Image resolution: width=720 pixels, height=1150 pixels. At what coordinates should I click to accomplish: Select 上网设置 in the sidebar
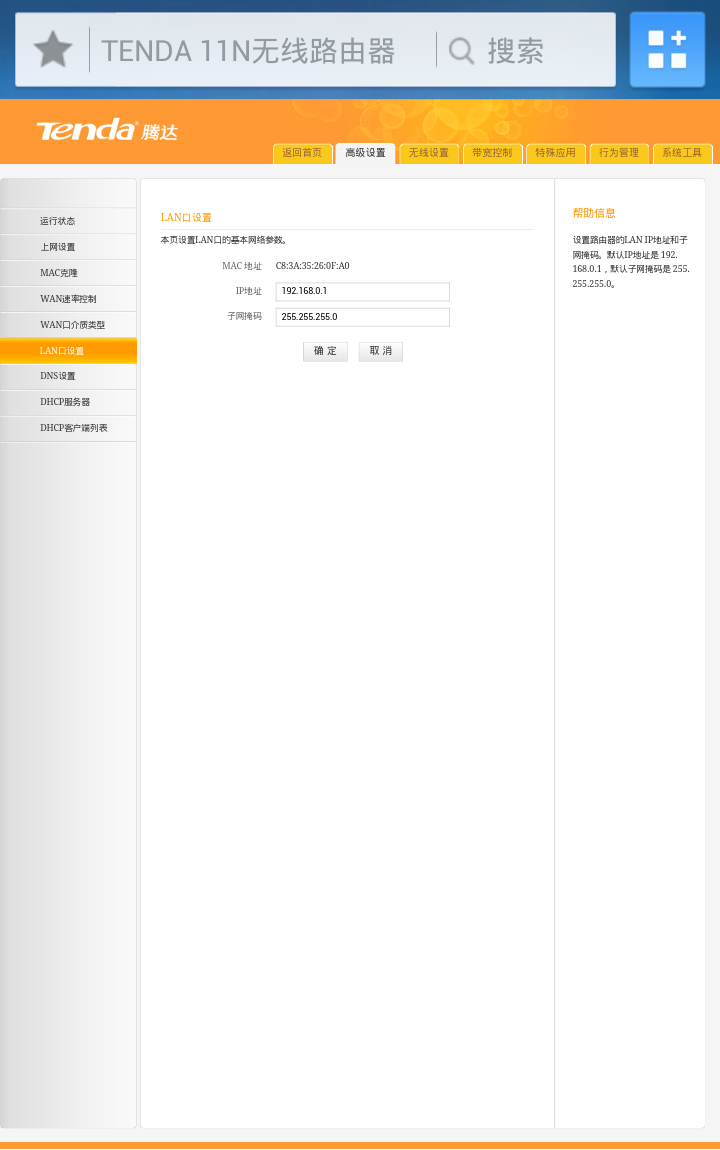(x=68, y=247)
